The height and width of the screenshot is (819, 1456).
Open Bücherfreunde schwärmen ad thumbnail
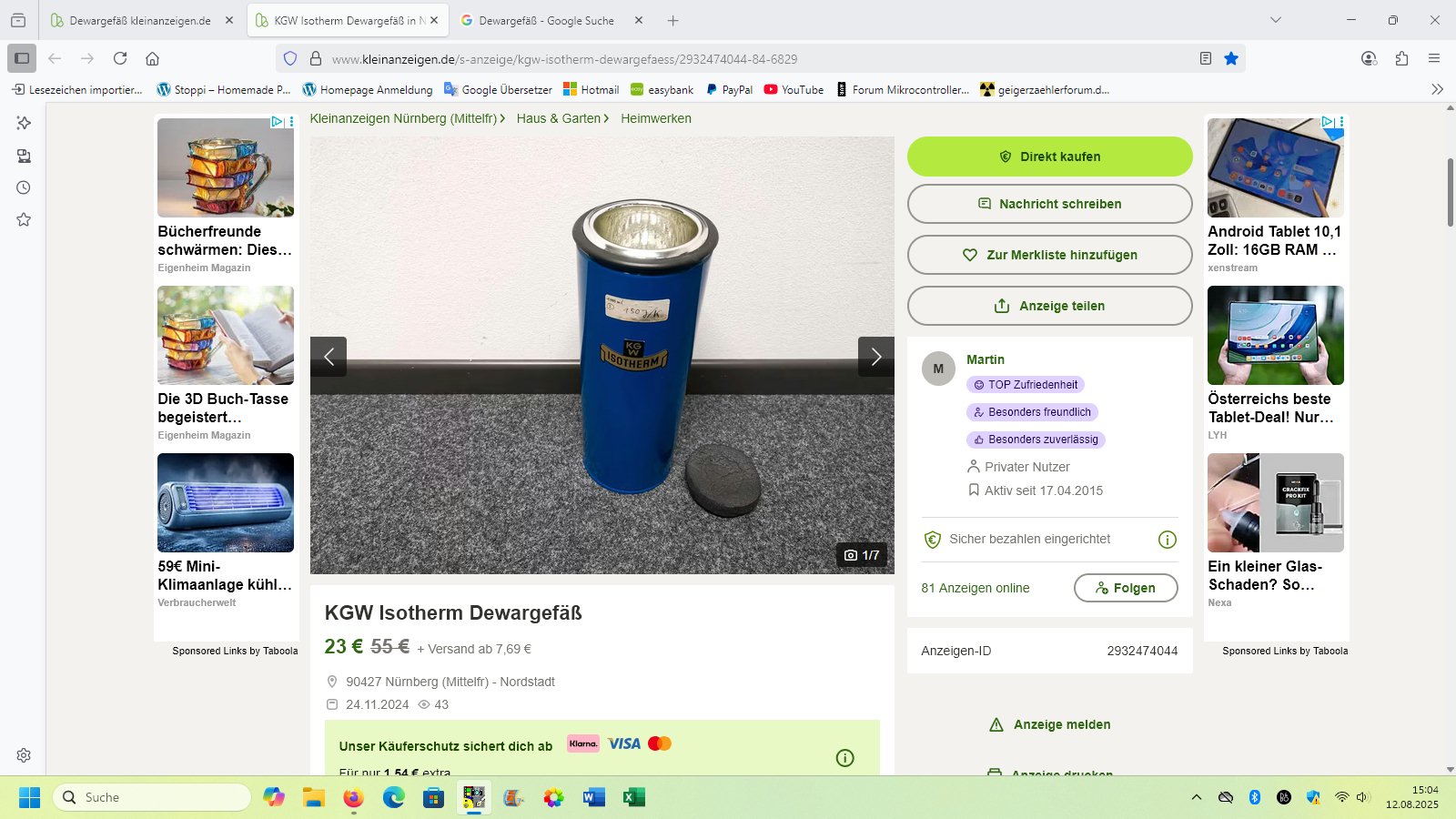point(226,167)
